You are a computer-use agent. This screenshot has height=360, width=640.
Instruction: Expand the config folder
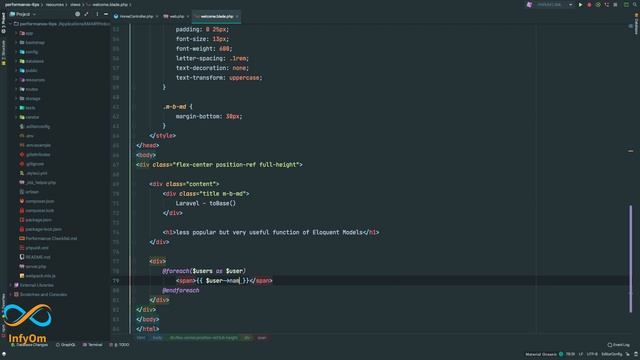pos(16,52)
